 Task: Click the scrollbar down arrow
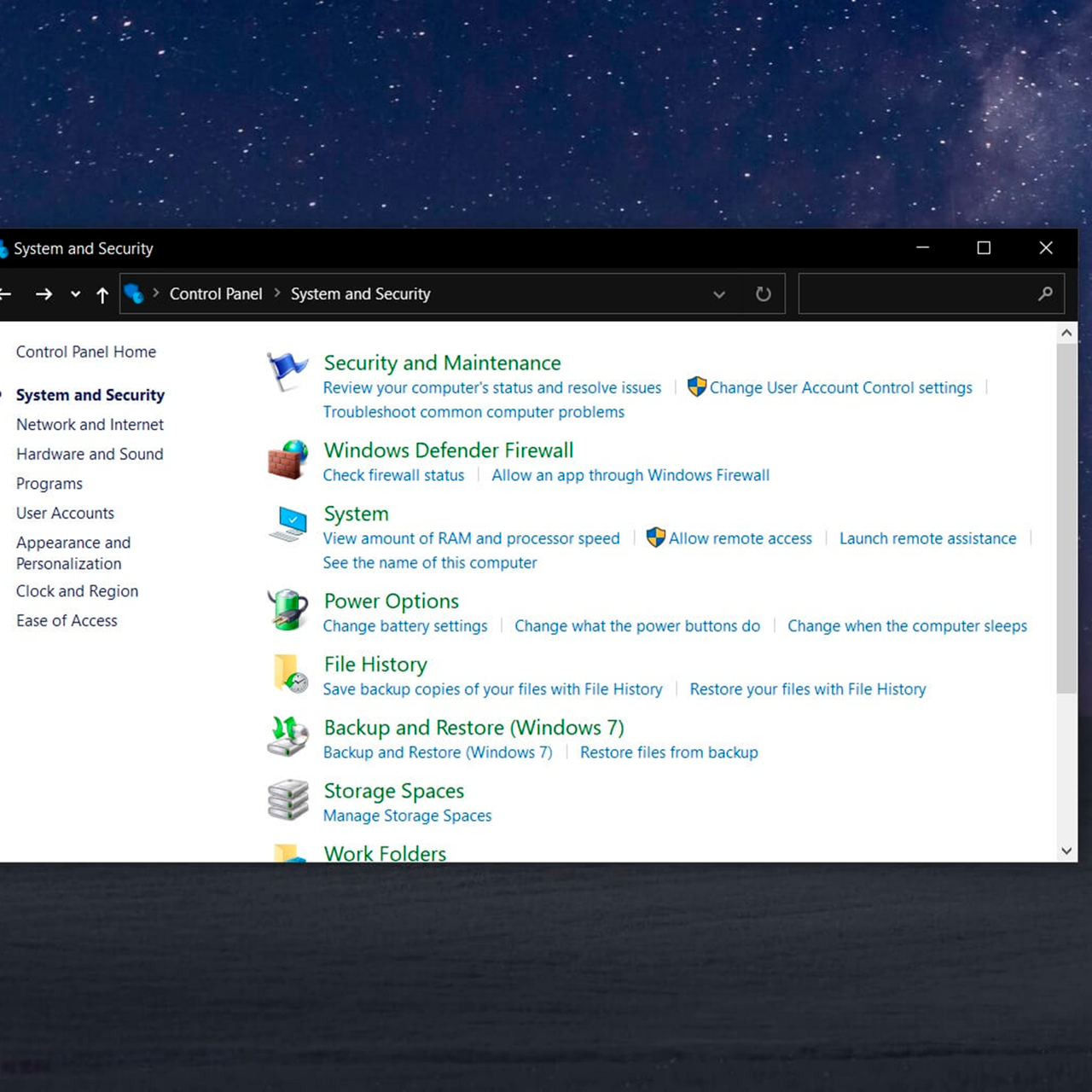coord(1066,851)
